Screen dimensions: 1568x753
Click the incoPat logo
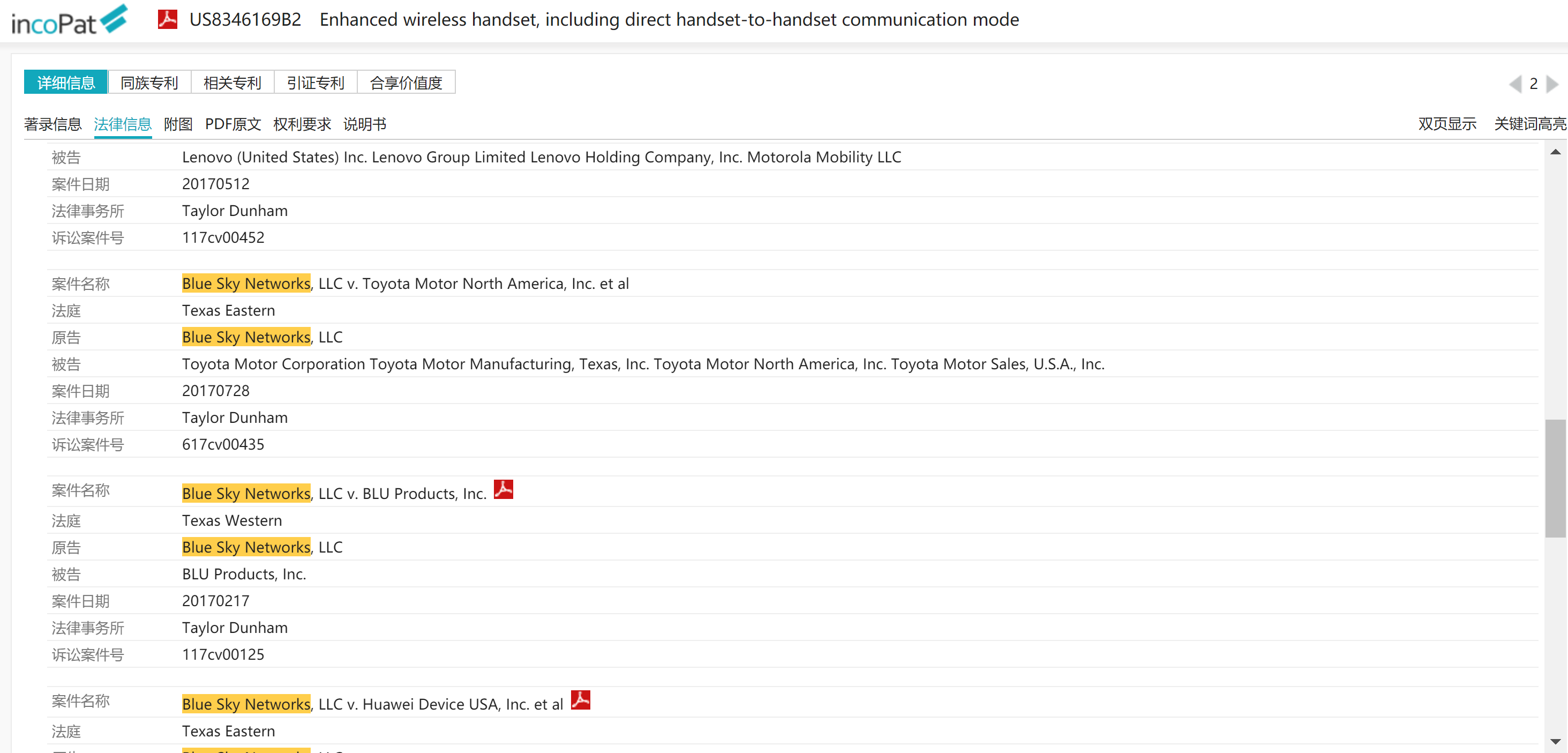coord(69,20)
